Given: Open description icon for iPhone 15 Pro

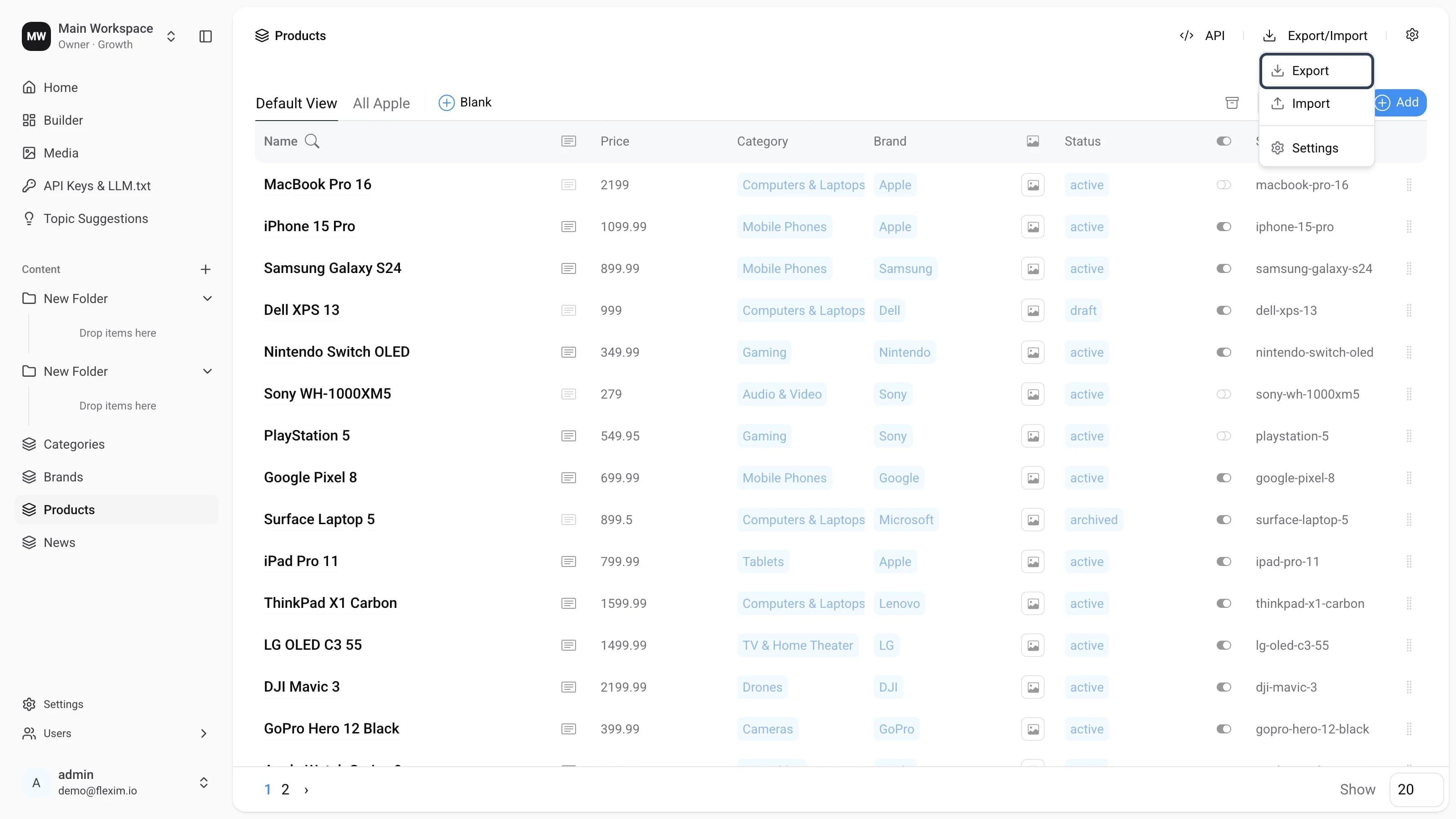Looking at the screenshot, I should [569, 227].
